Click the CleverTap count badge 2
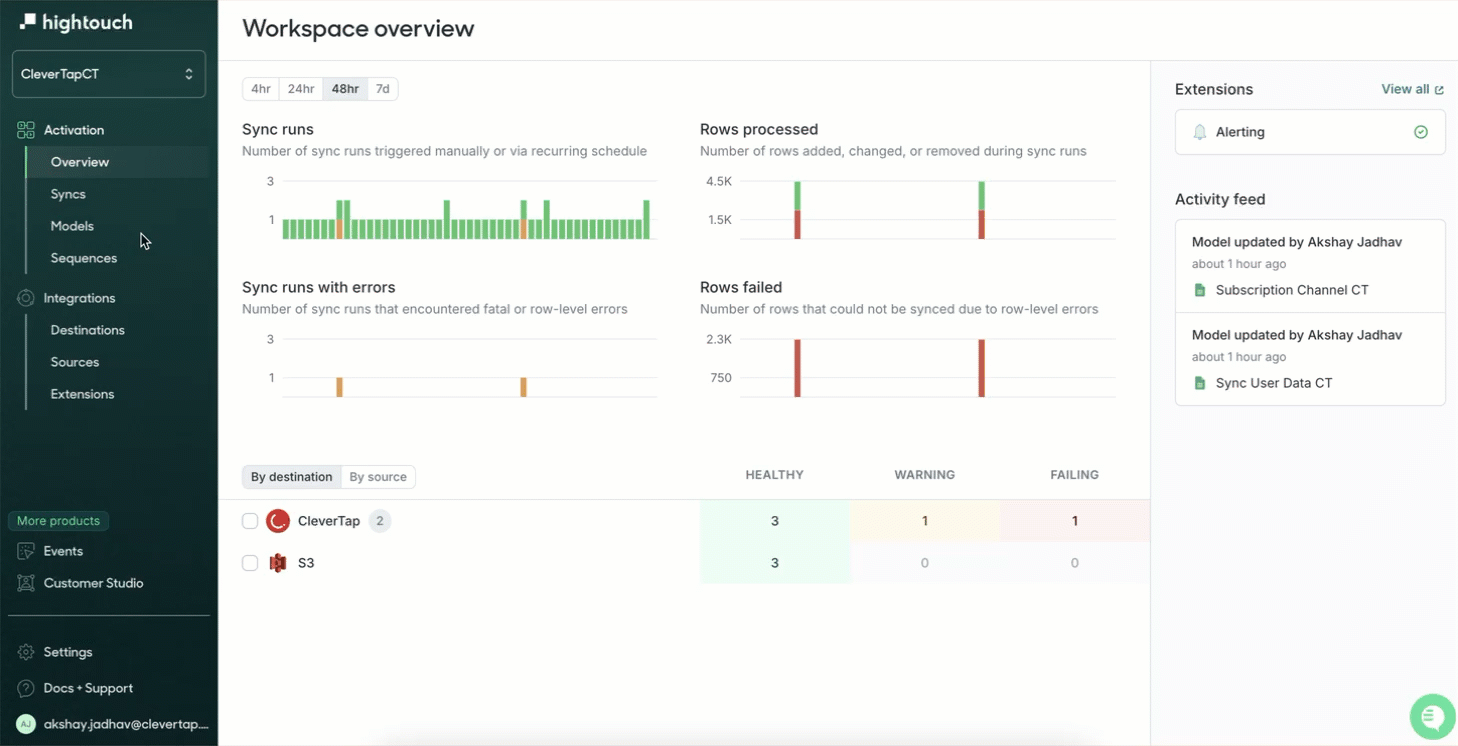This screenshot has width=1458, height=746. 380,521
